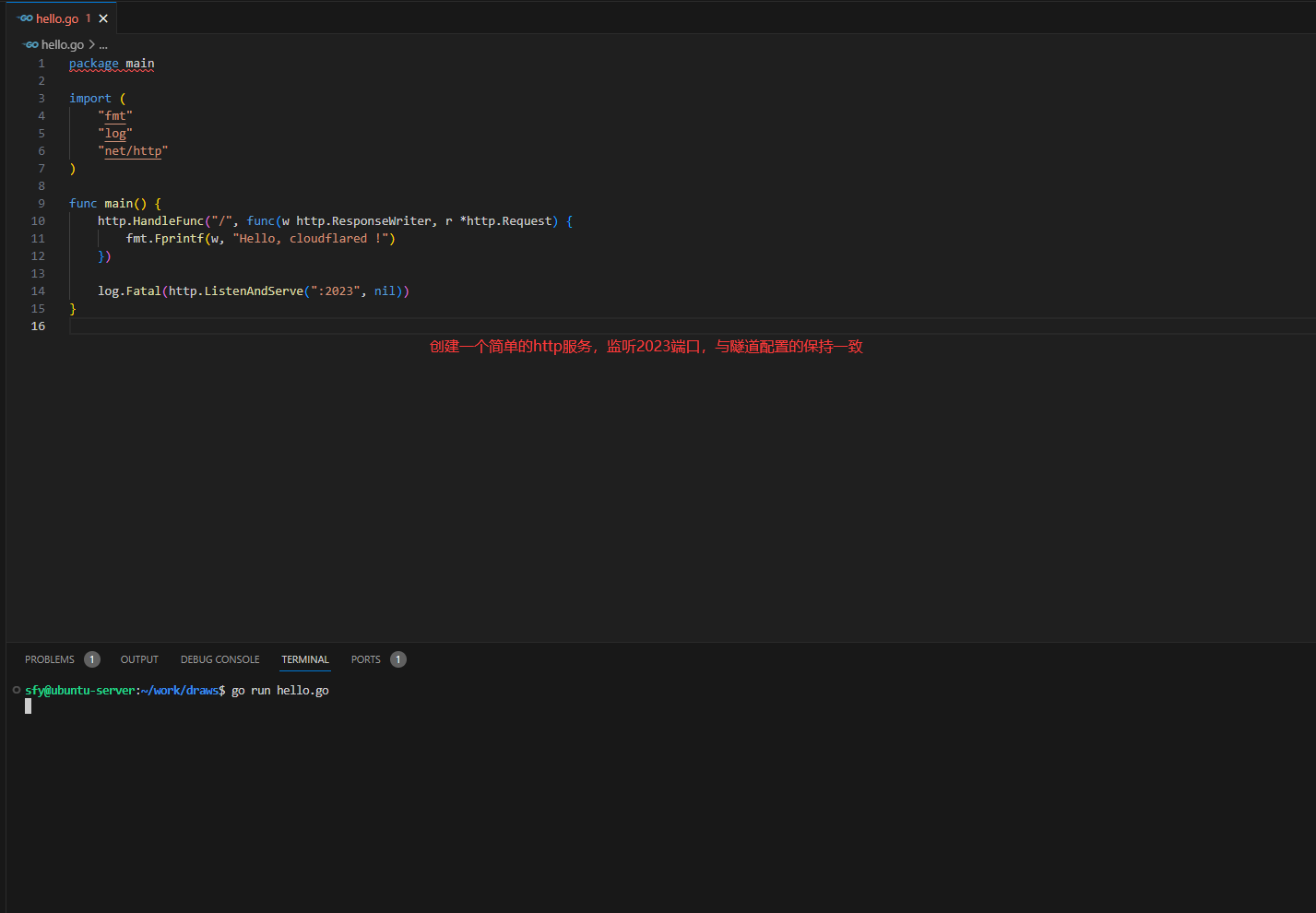Open the OUTPUT panel tab
This screenshot has height=913, width=1316.
pyautogui.click(x=139, y=659)
